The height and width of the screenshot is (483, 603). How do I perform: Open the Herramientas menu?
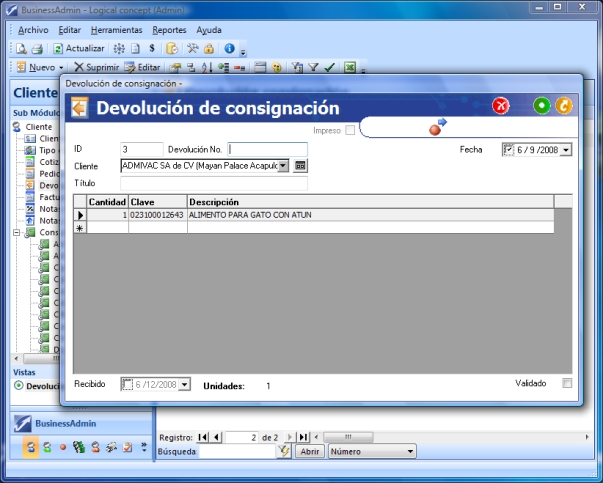(x=116, y=30)
